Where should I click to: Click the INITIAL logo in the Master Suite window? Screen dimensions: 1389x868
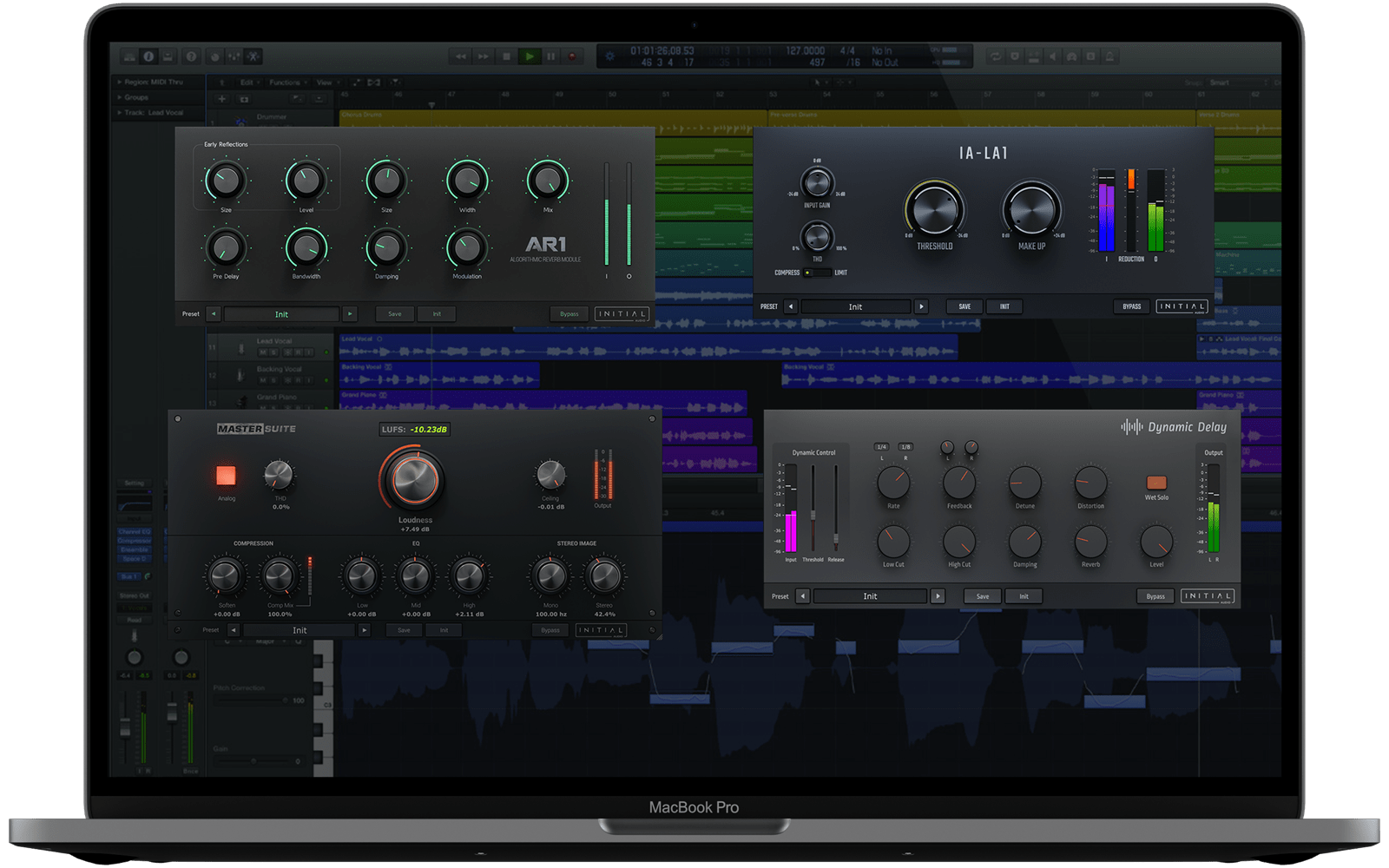coord(601,630)
